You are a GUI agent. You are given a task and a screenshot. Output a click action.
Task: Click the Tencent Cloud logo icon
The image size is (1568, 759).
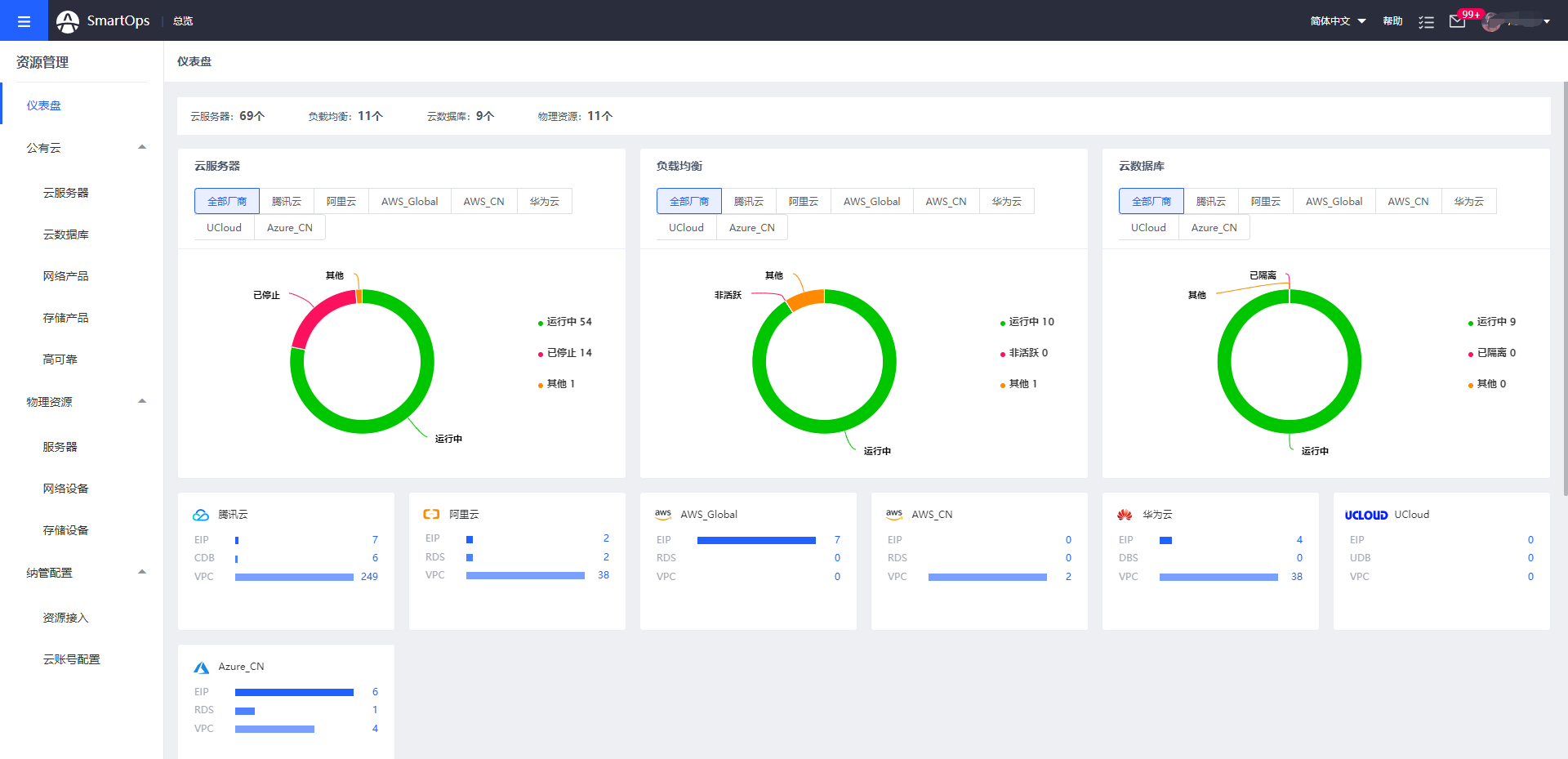point(201,515)
